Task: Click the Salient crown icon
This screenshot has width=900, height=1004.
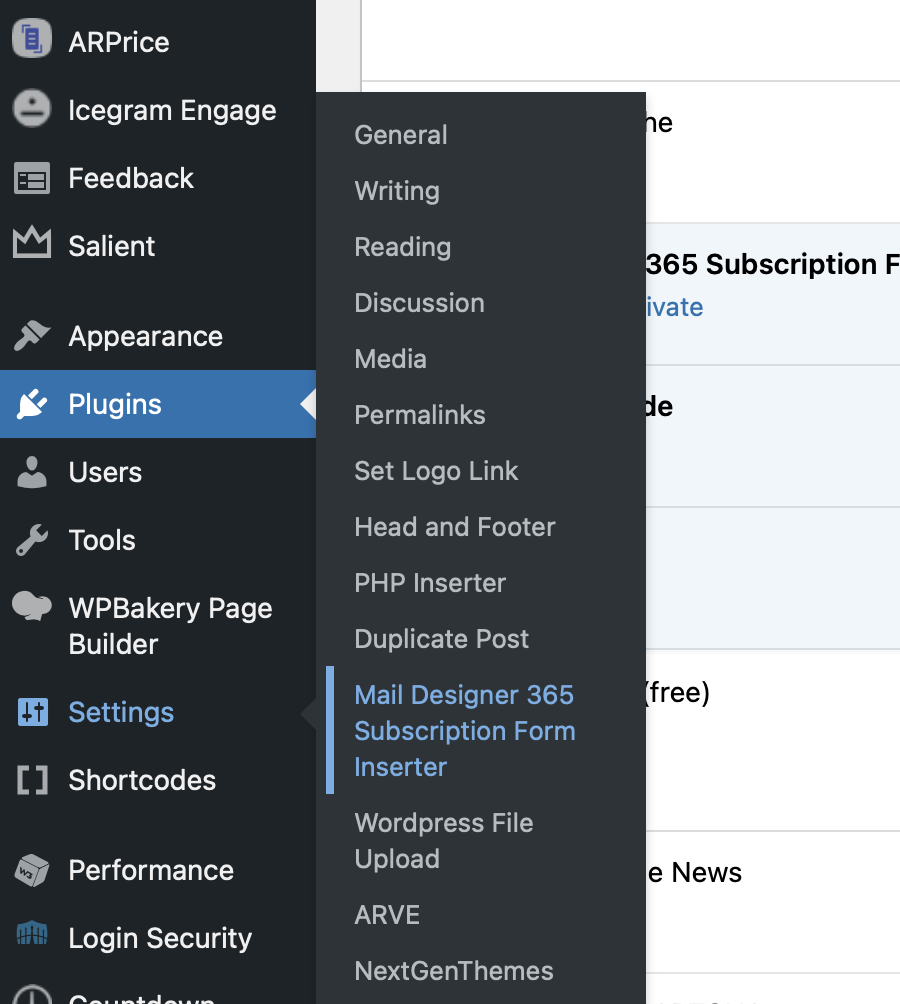Action: click(x=31, y=242)
